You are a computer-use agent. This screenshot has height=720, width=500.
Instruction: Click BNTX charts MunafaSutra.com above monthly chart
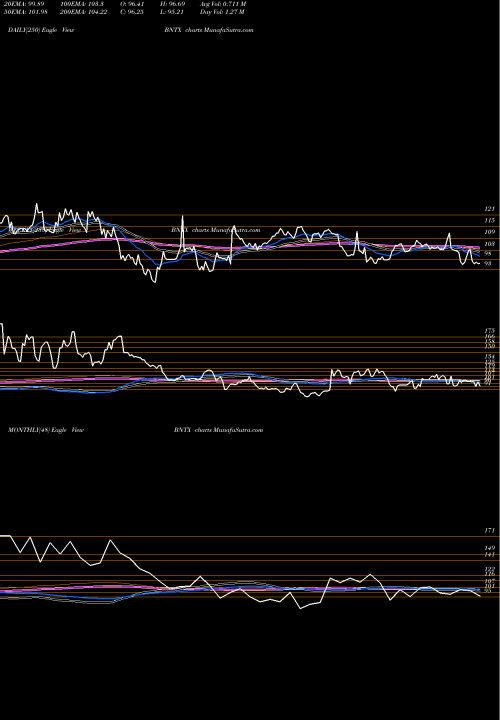[219, 430]
